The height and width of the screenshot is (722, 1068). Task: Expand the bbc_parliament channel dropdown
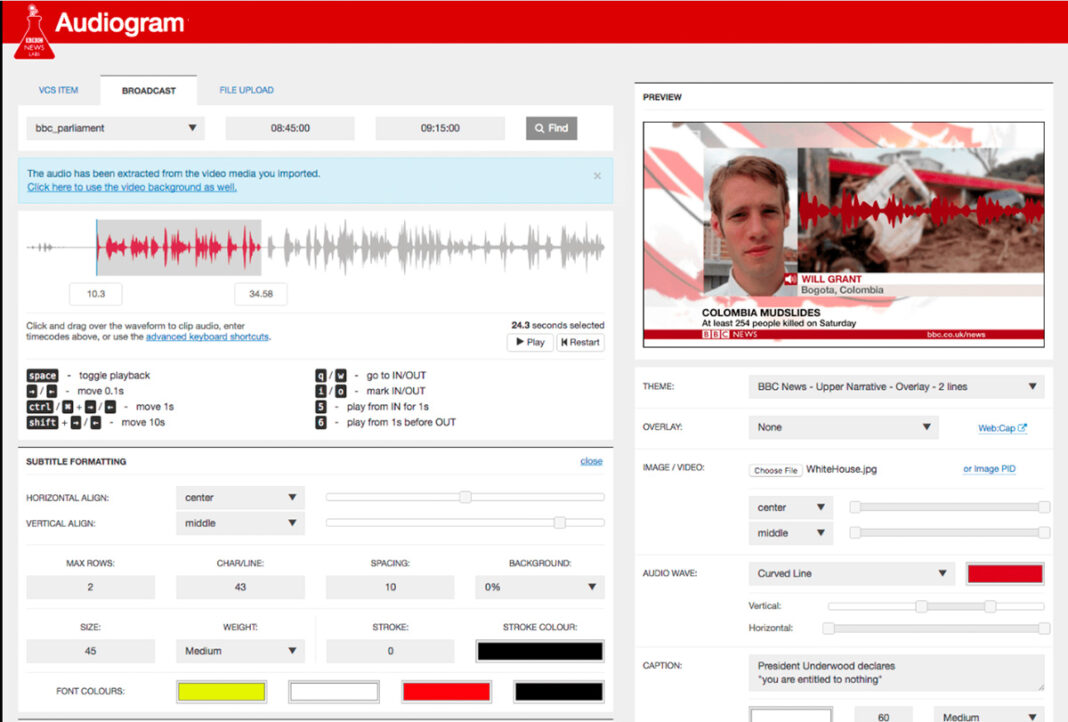(115, 128)
